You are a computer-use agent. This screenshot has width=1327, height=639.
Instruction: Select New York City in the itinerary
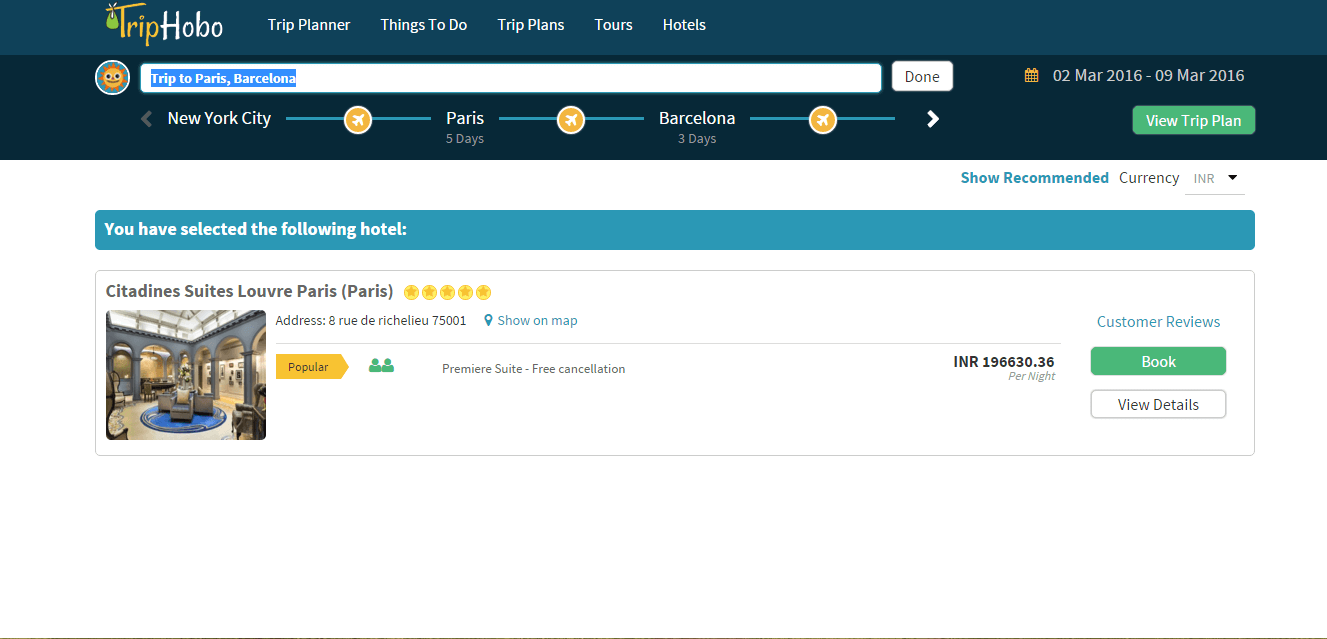219,118
